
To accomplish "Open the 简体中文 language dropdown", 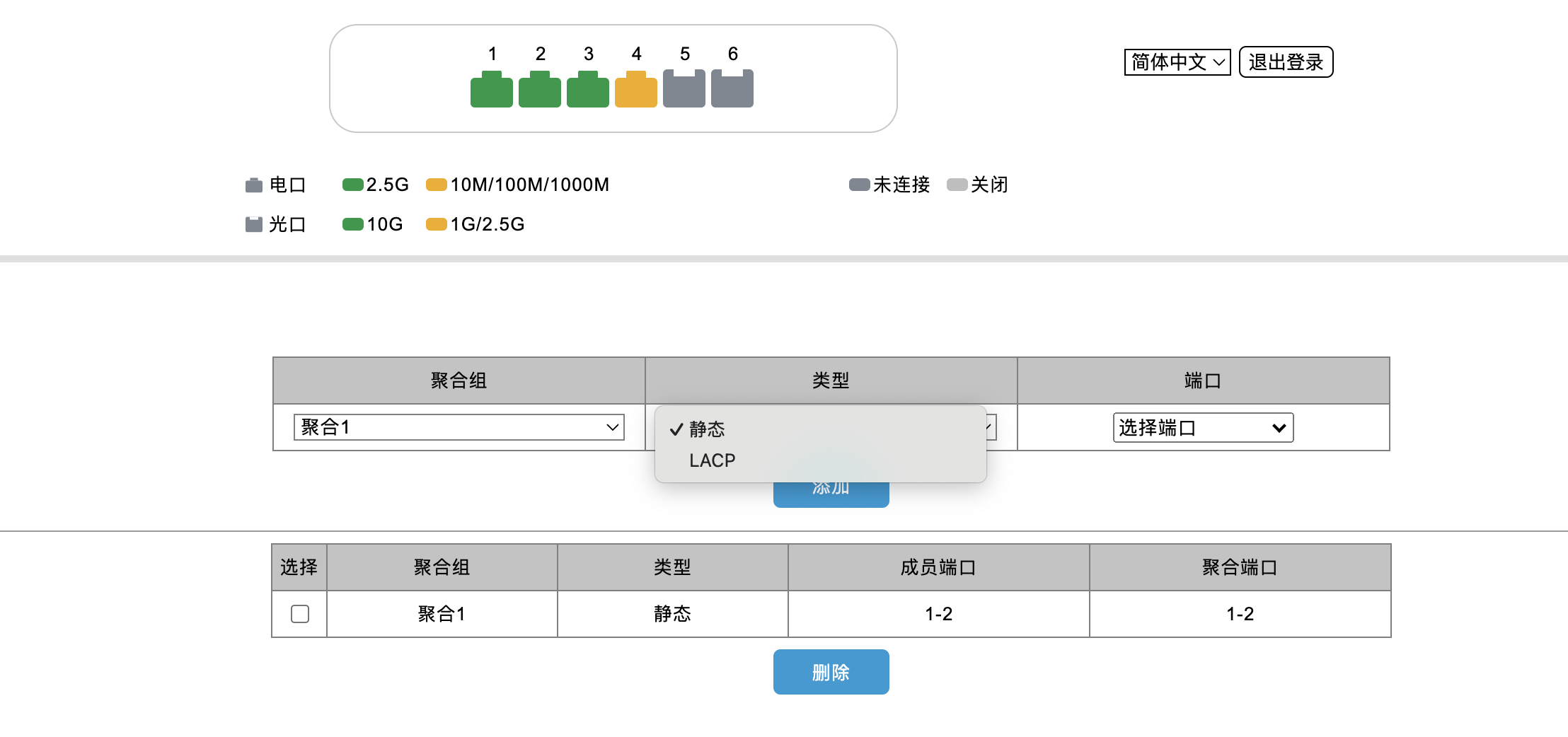I will coord(1177,62).
